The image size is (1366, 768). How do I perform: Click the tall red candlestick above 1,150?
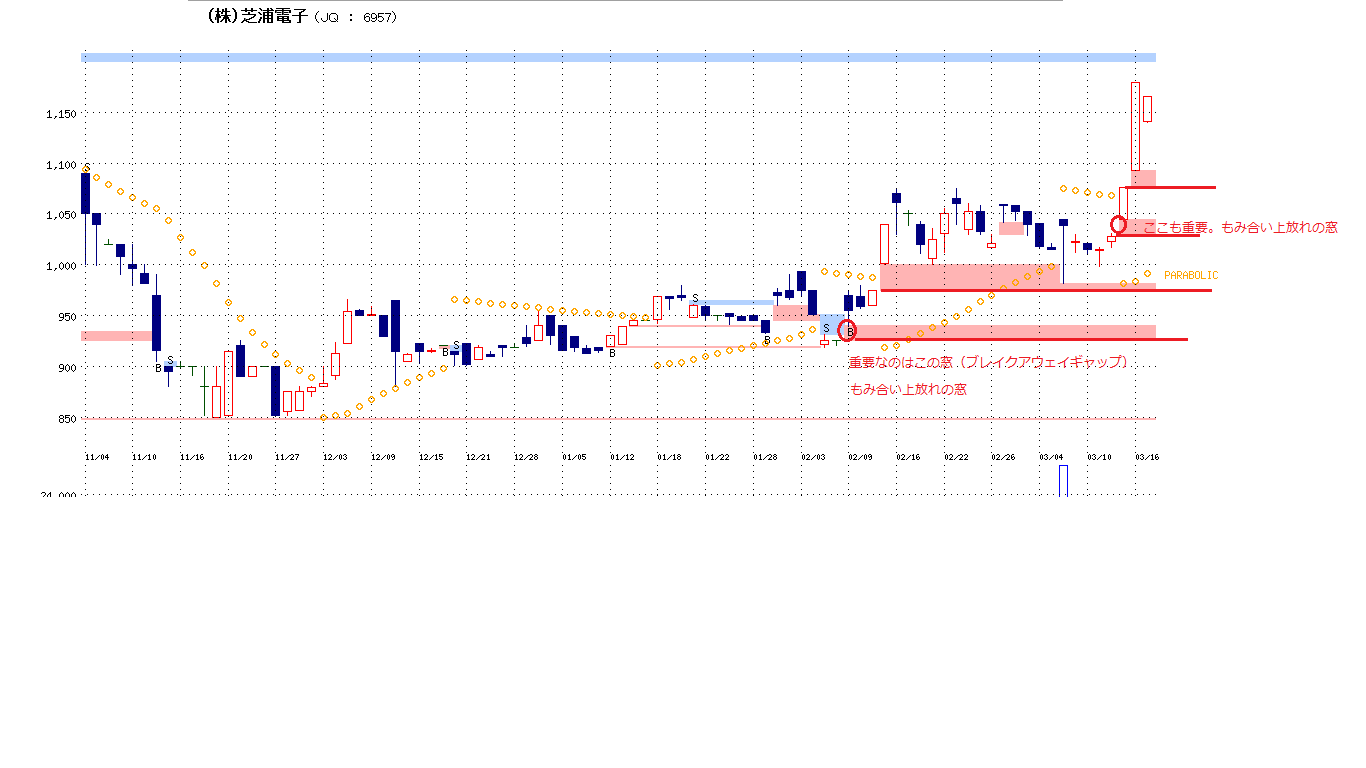[x=1135, y=126]
